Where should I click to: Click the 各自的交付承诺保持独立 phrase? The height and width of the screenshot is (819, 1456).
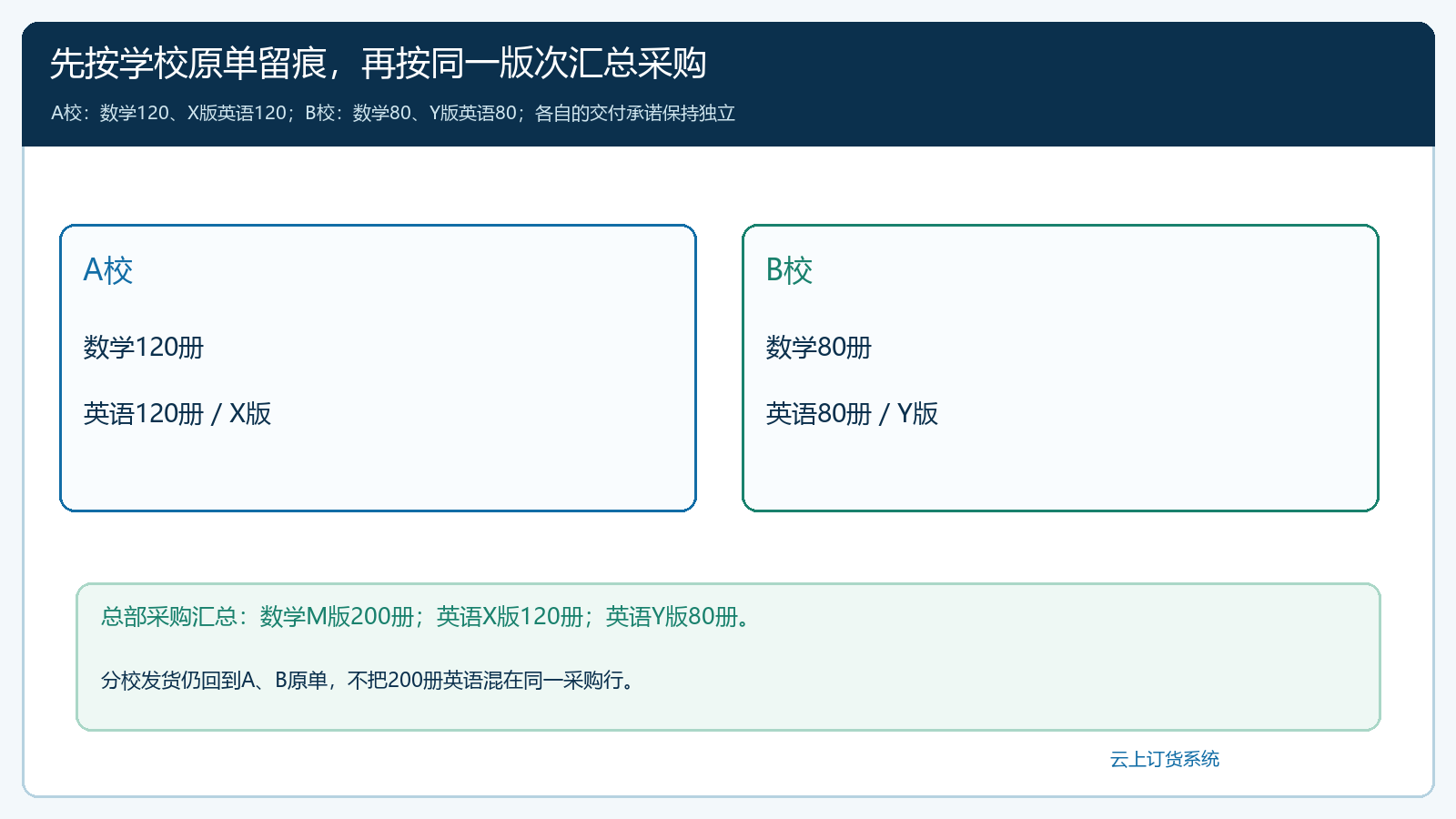635,113
